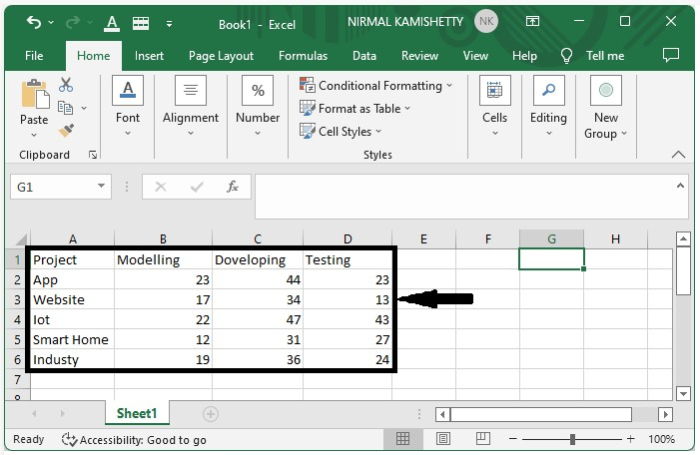Viewport: 700px width, 455px height.
Task: Click the Paste clipboard icon
Action: point(35,94)
